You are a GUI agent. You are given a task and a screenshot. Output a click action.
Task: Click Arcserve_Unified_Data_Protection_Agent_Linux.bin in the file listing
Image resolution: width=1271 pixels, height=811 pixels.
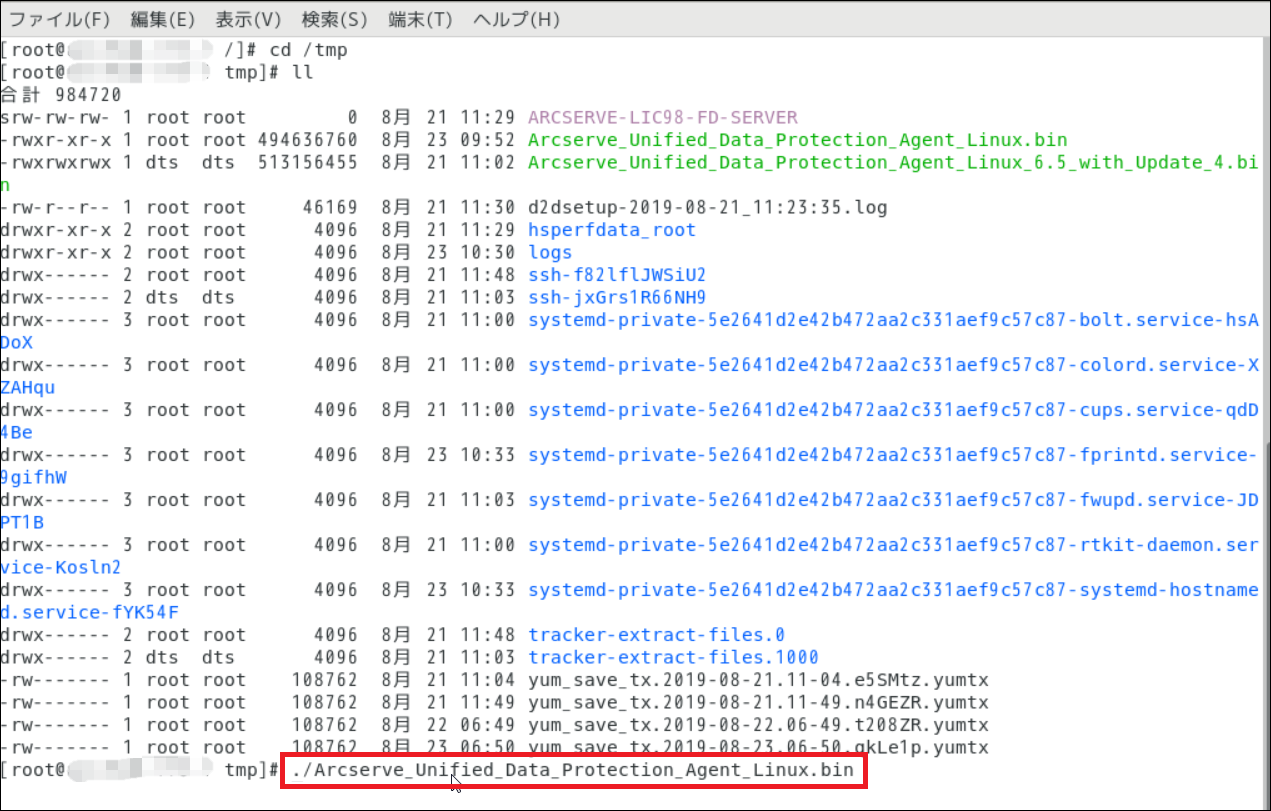797,140
